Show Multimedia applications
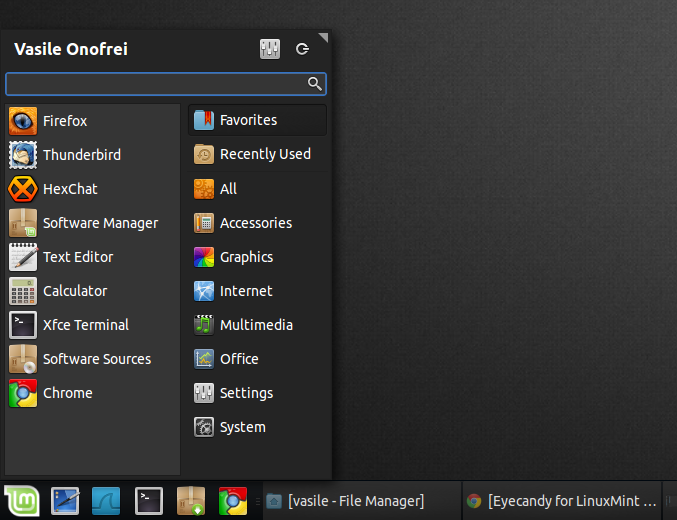Image resolution: width=677 pixels, height=520 pixels. (x=257, y=325)
